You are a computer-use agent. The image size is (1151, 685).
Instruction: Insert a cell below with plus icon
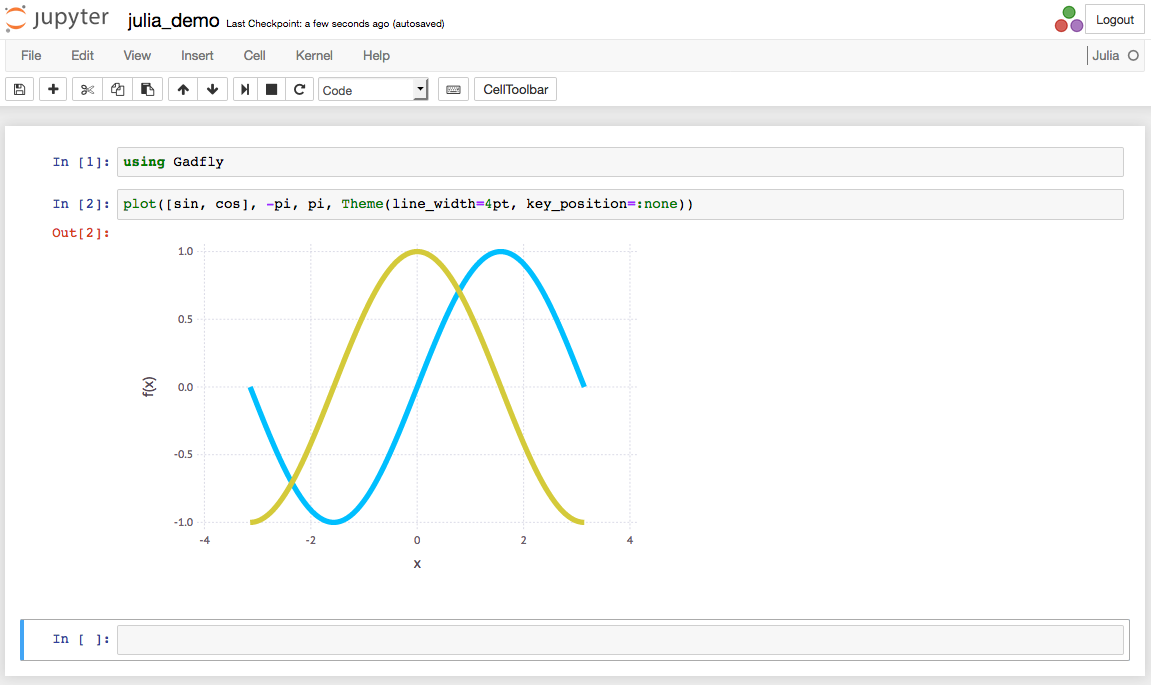point(53,90)
